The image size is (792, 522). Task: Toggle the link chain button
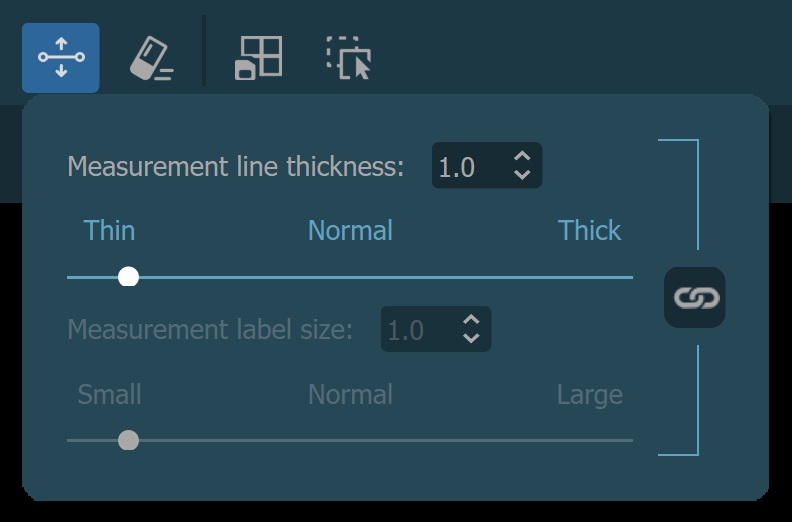[695, 298]
